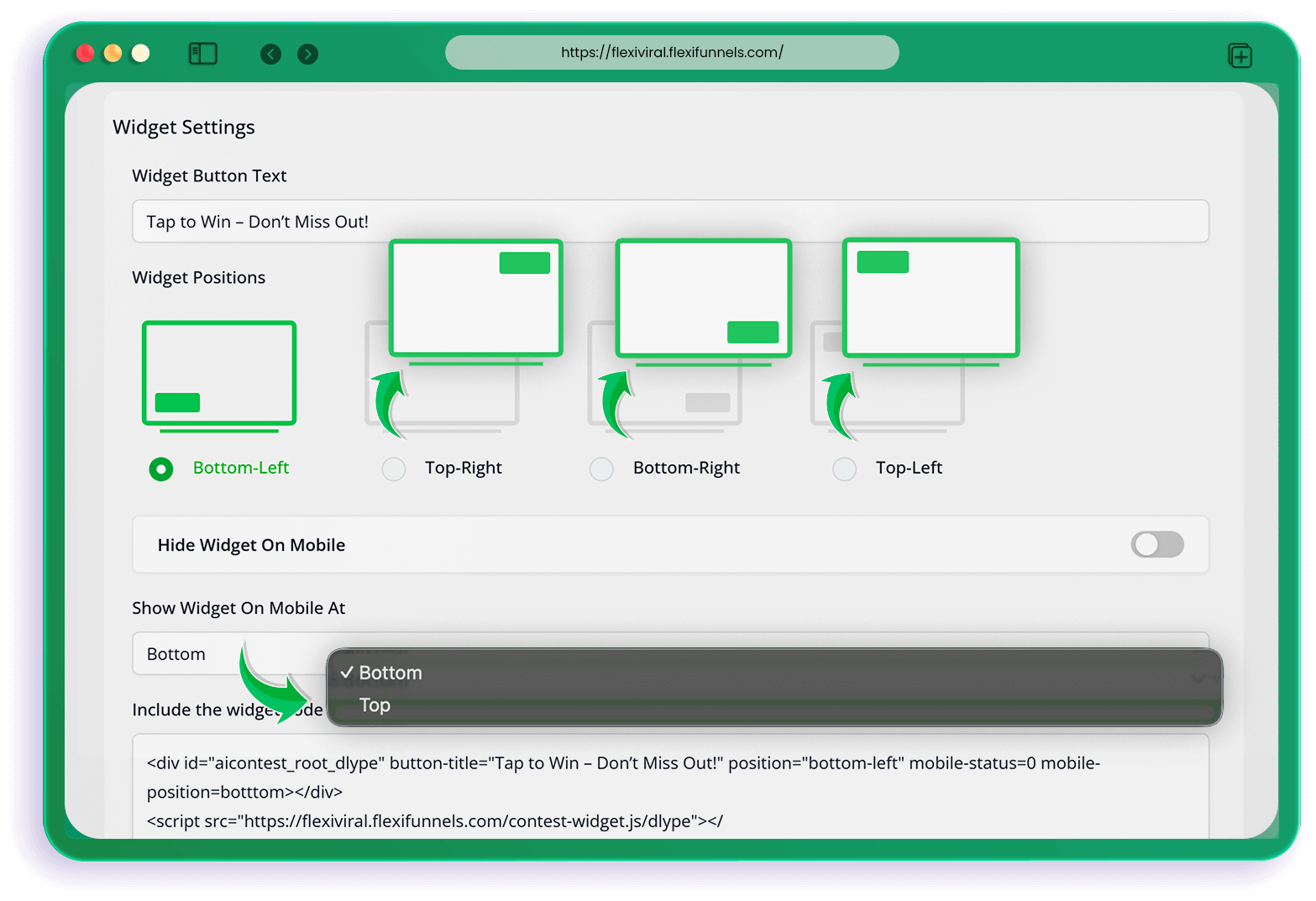1316x901 pixels.
Task: Edit the Widget Button Text field
Action: click(669, 222)
